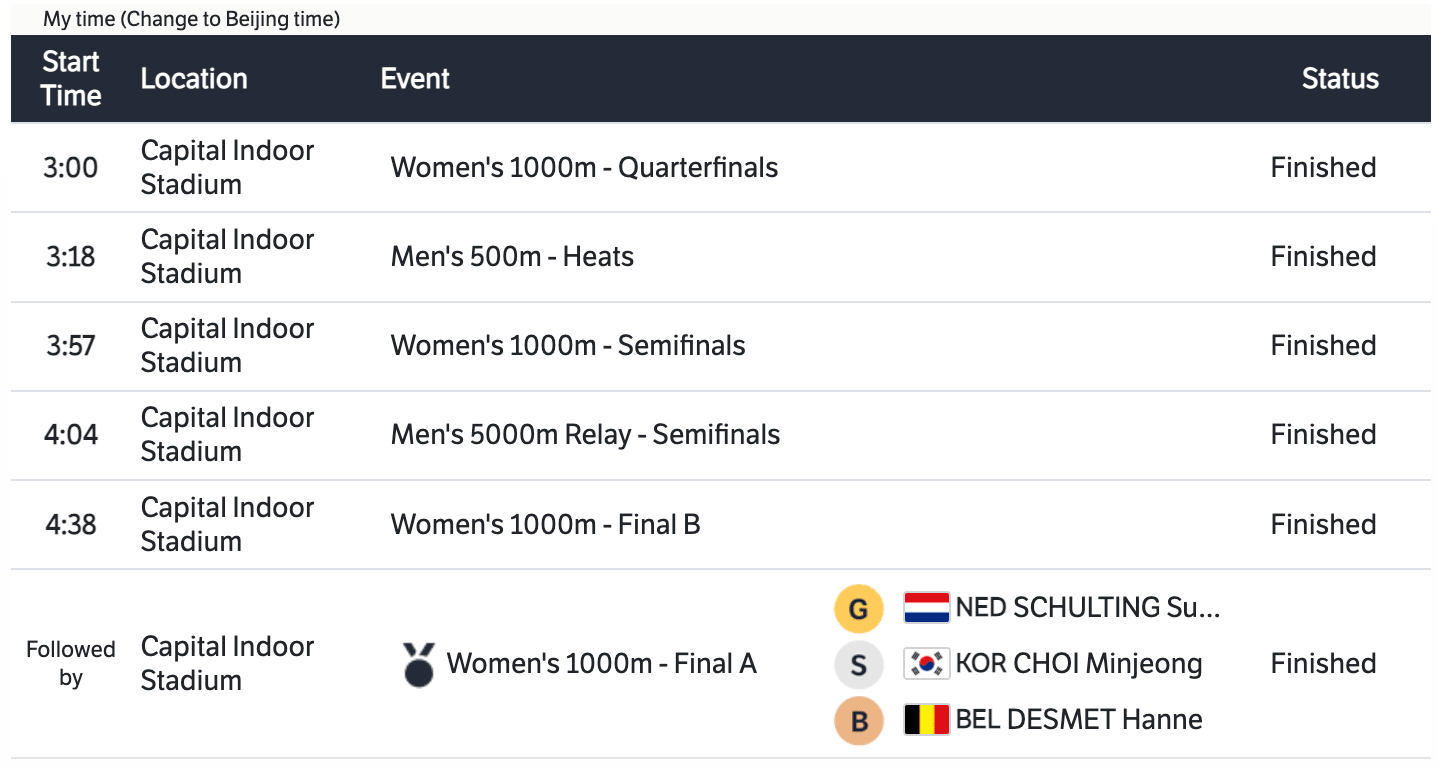Click the Status column header
This screenshot has width=1438, height=767.
(x=1339, y=79)
